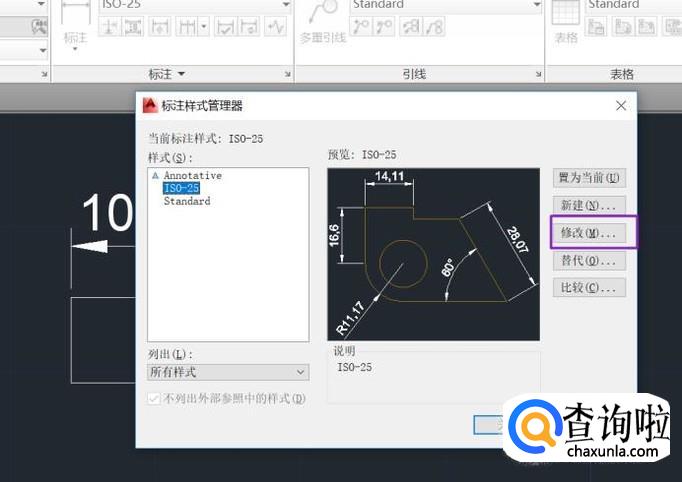Image resolution: width=682 pixels, height=482 pixels.
Task: Click the collect multileaders icon
Action: pos(434,27)
